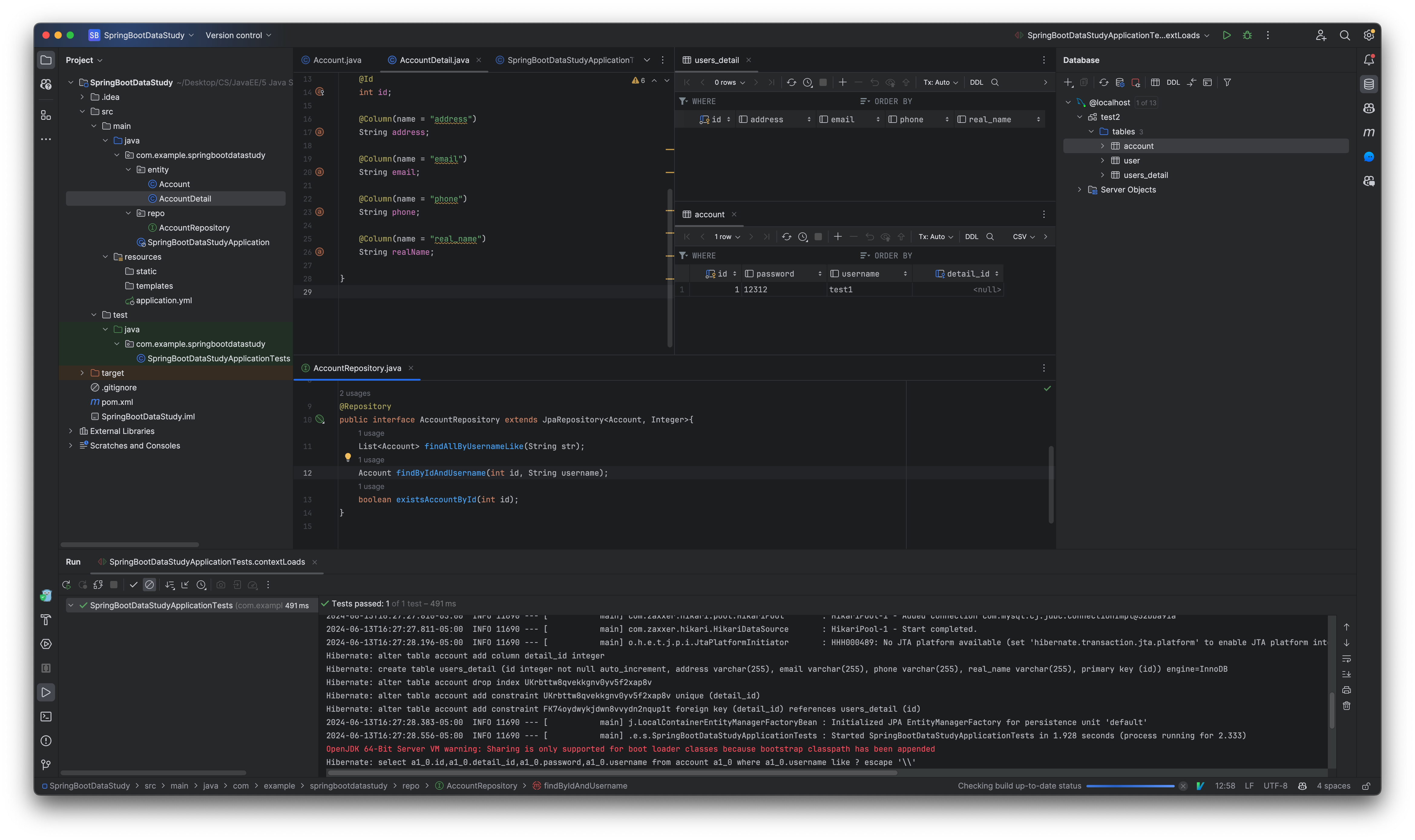Click the notifications bell icon
The width and height of the screenshot is (1415, 840).
[x=1370, y=59]
